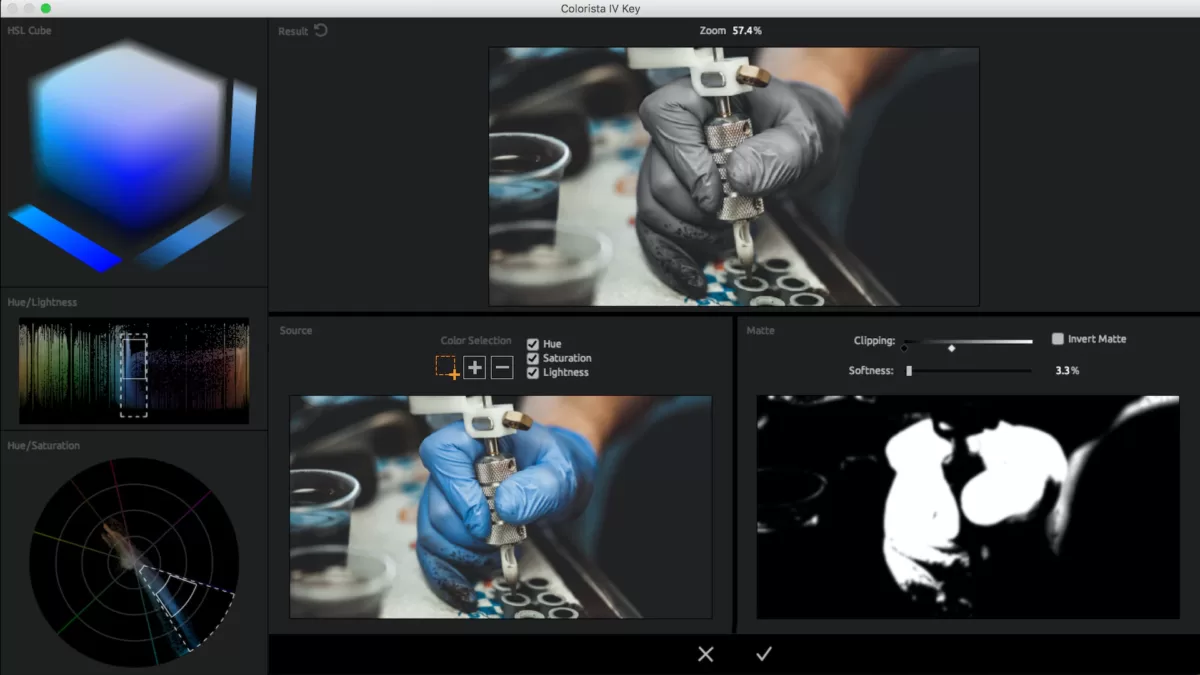Screen dimensions: 1200x675
Task: Uncheck the Lightness checkbox
Action: pos(533,372)
